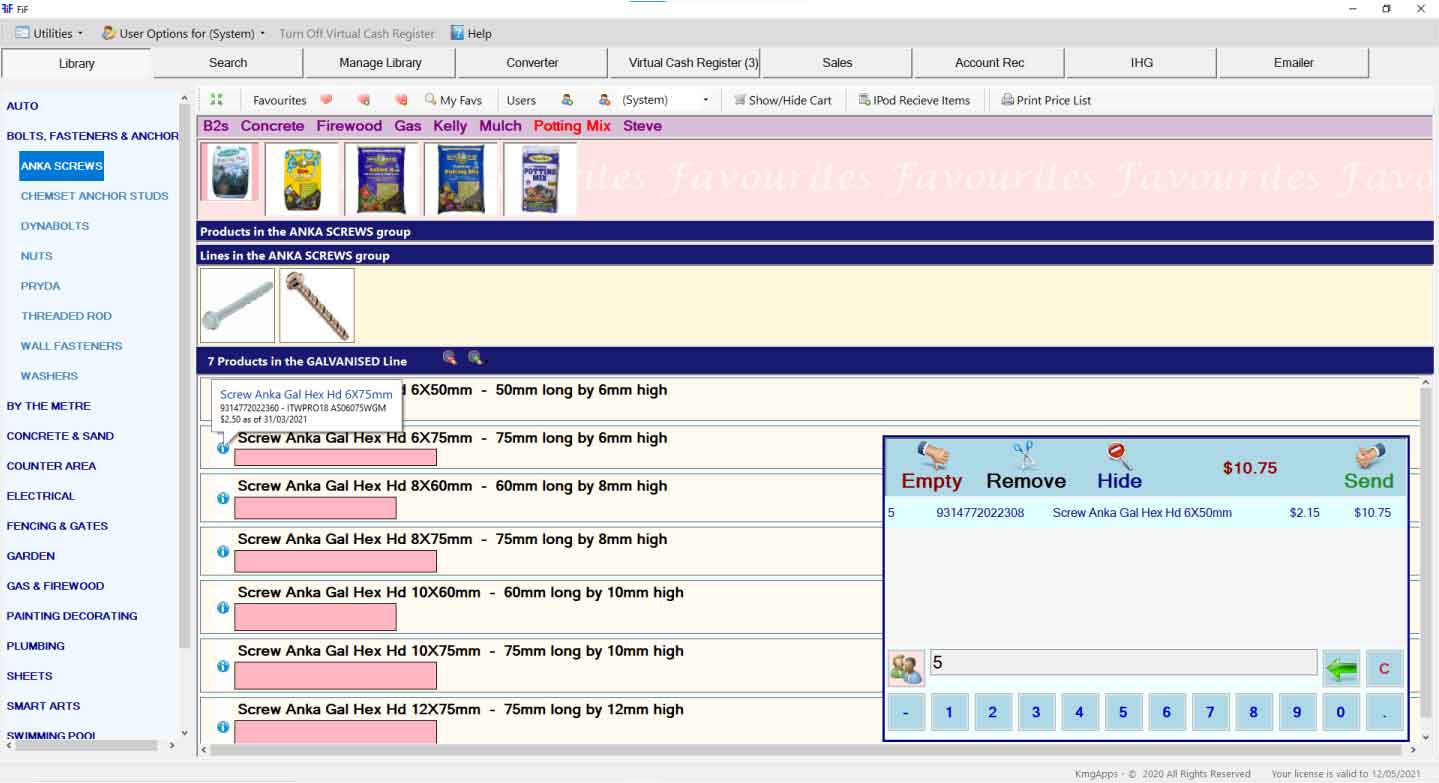Click the Hide cart pin icon
This screenshot has height=783, width=1439.
click(x=1118, y=457)
